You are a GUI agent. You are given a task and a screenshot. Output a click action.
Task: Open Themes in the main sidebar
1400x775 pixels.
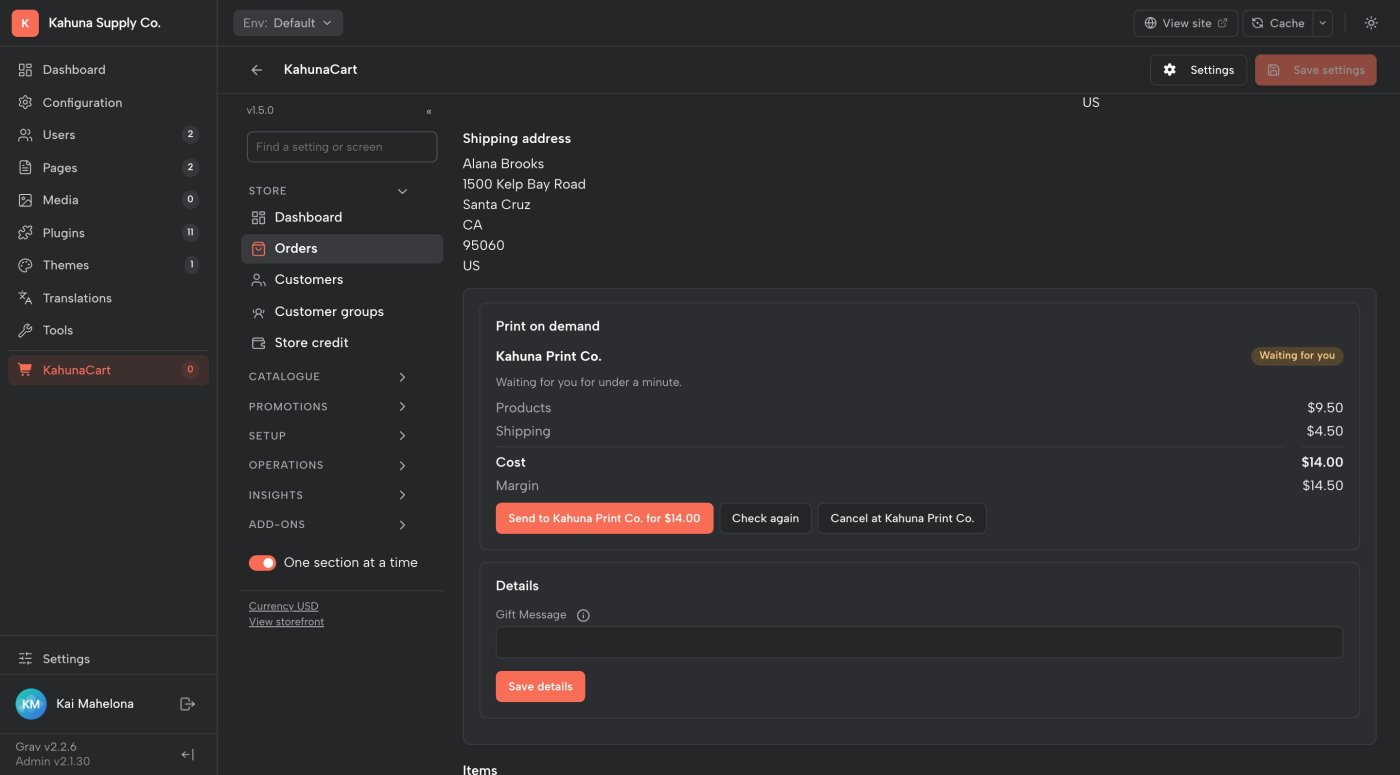tap(108, 265)
